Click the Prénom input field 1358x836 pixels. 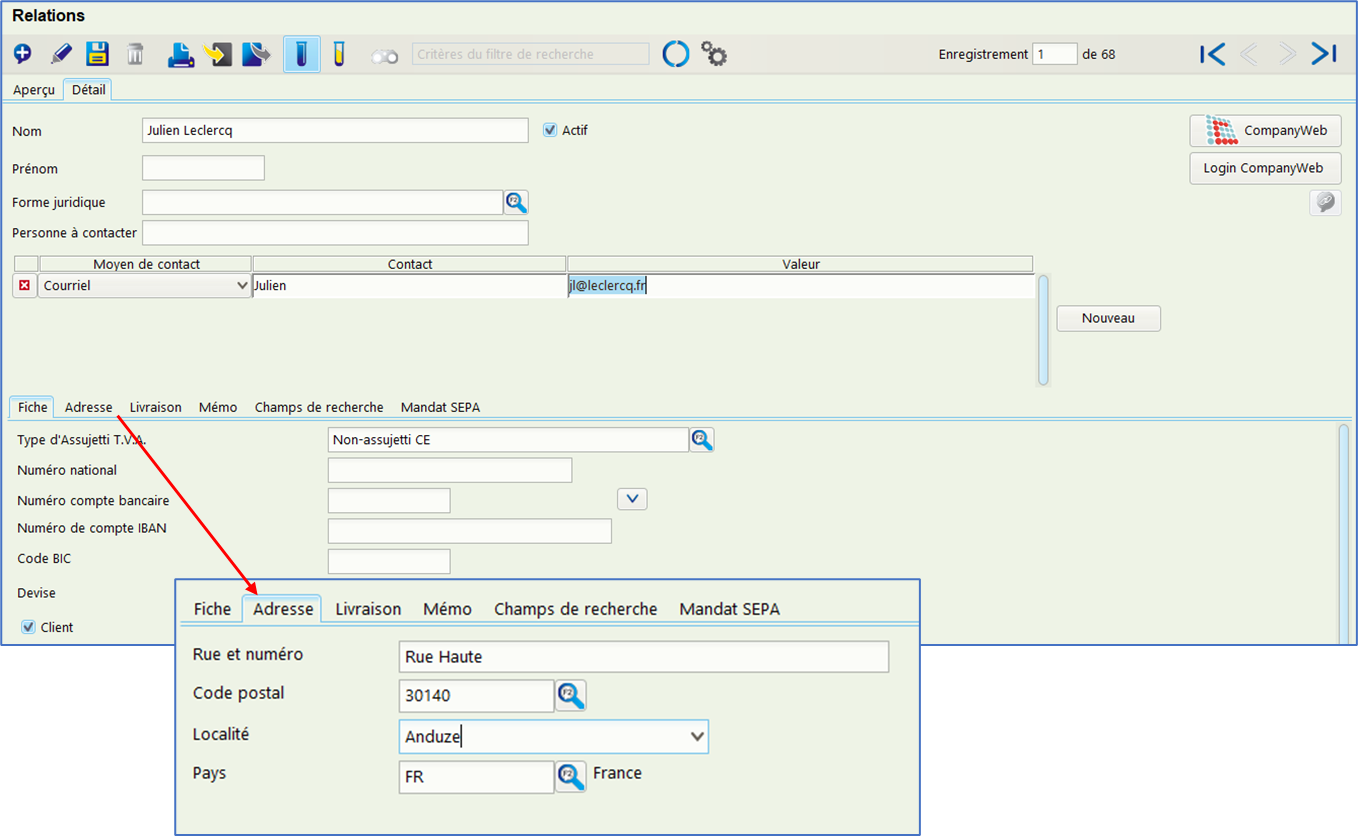204,168
